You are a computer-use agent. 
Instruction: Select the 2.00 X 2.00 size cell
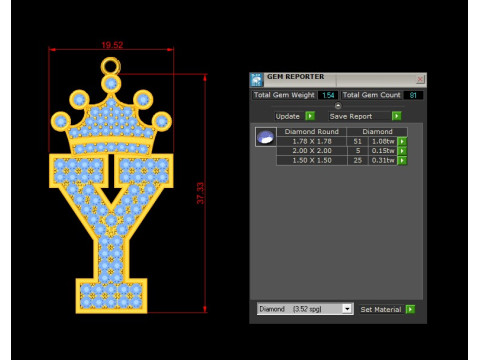pos(312,151)
